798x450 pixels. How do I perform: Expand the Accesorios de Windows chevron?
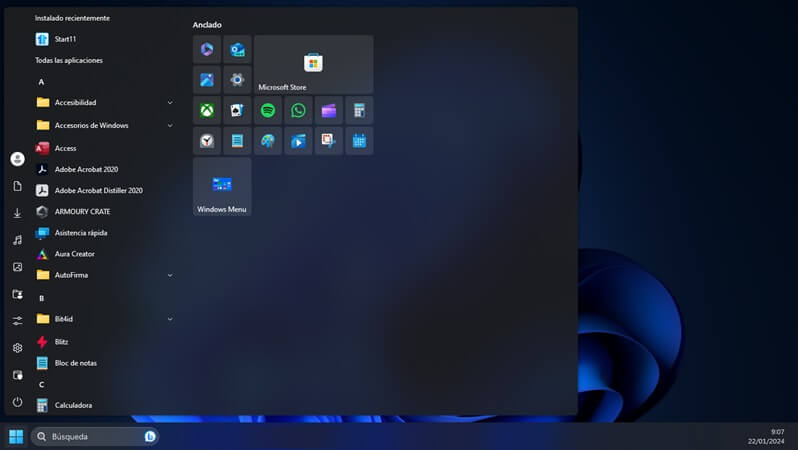click(x=170, y=125)
